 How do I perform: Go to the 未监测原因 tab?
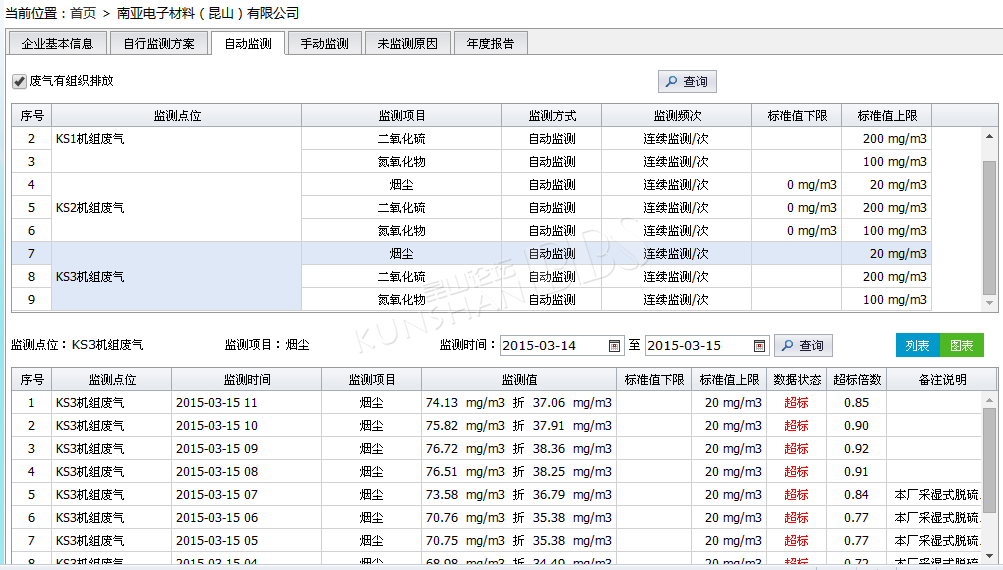click(x=407, y=44)
